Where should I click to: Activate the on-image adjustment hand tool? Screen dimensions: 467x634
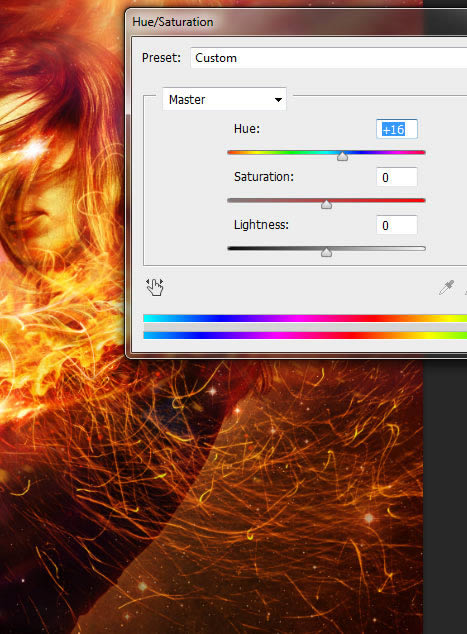155,287
